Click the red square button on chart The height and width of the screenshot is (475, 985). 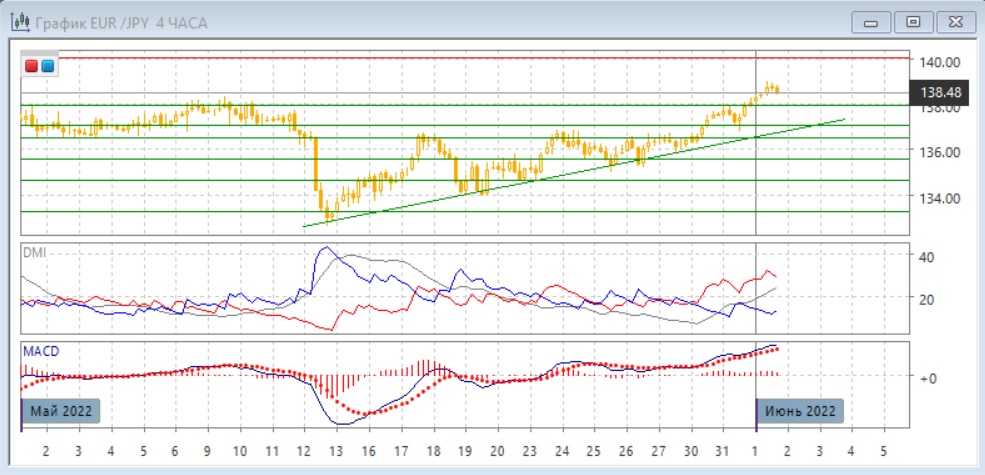tap(32, 67)
